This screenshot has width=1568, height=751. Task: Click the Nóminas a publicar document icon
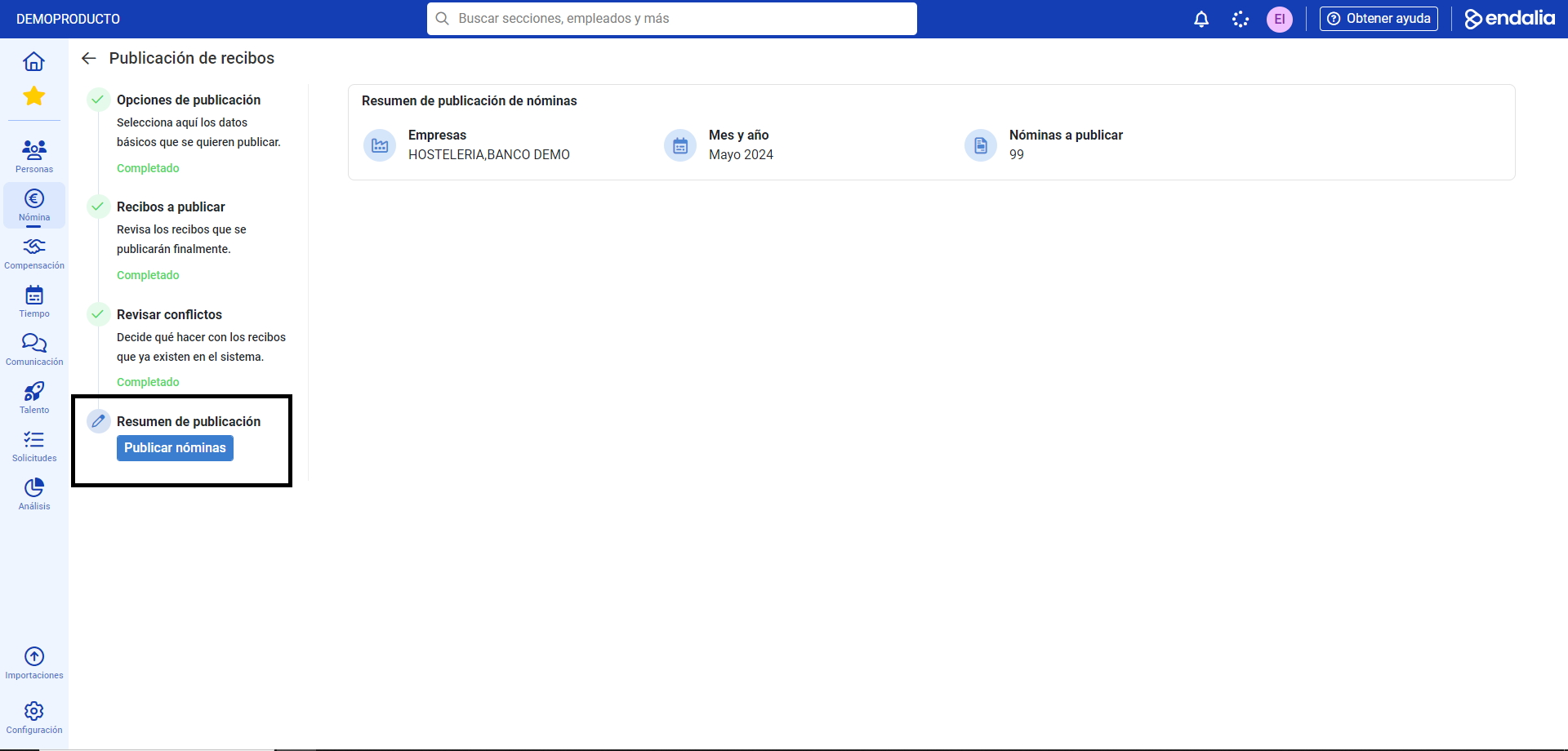[x=981, y=145]
